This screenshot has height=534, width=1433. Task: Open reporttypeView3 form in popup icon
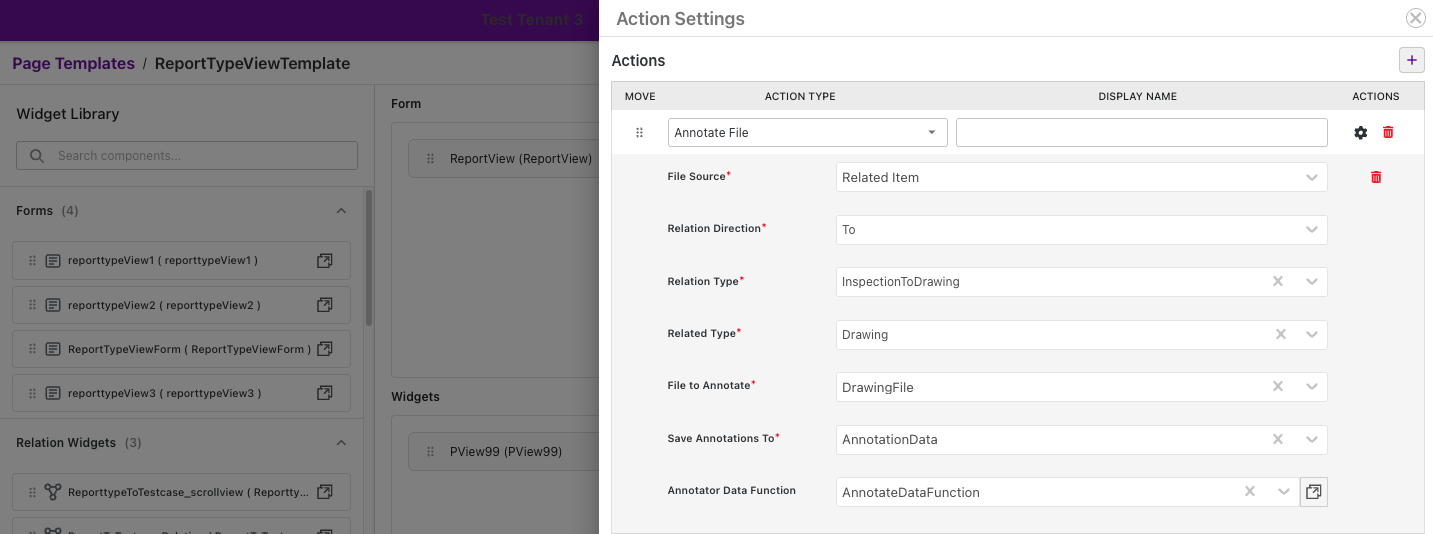point(324,393)
